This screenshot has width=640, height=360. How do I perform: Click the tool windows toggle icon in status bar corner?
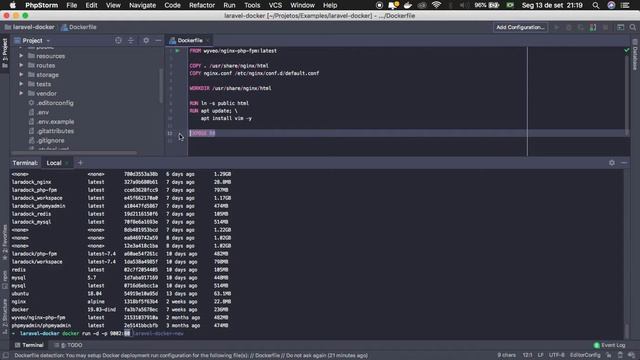pos(5,356)
